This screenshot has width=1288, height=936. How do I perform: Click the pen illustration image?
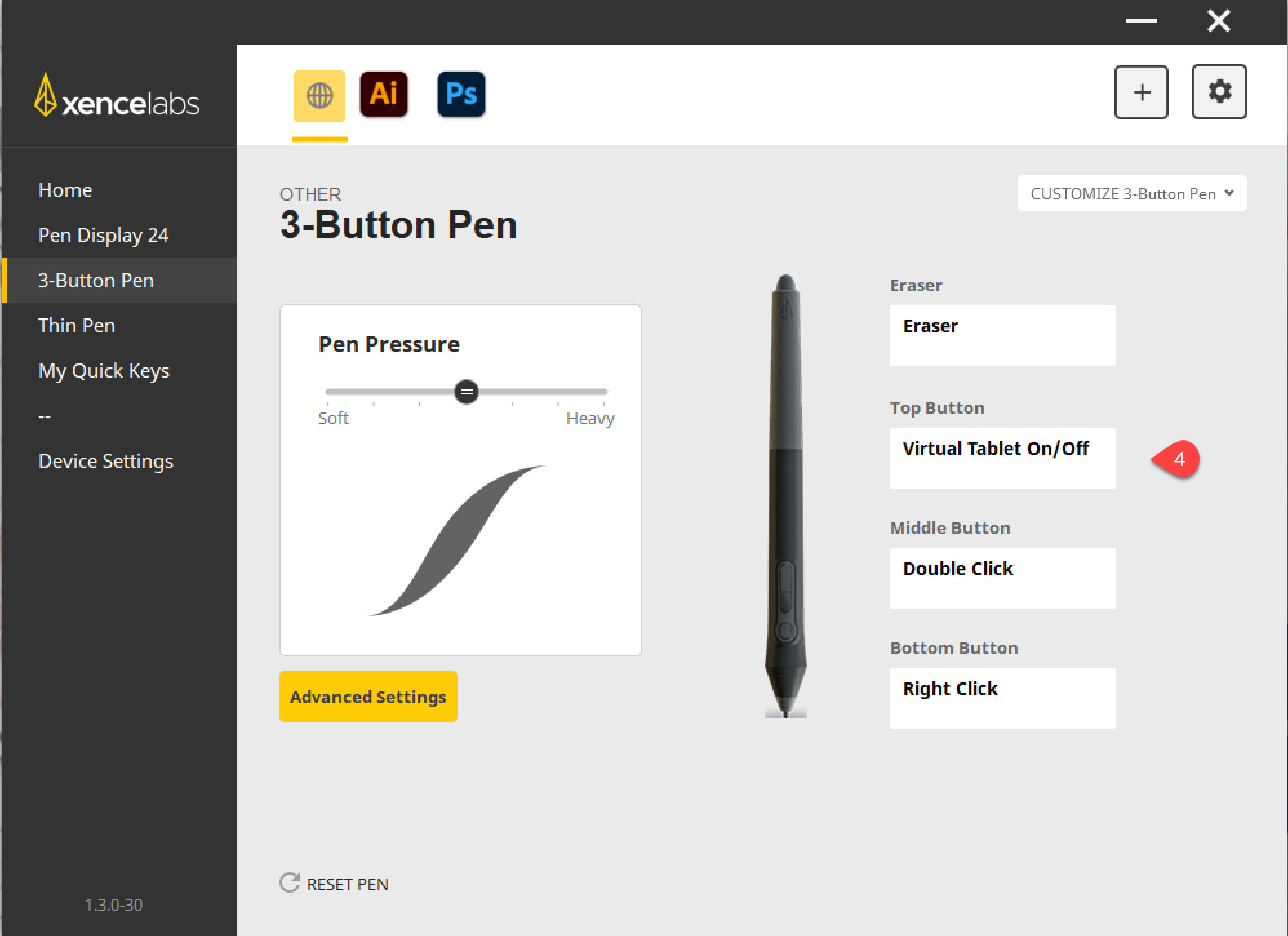tap(785, 496)
